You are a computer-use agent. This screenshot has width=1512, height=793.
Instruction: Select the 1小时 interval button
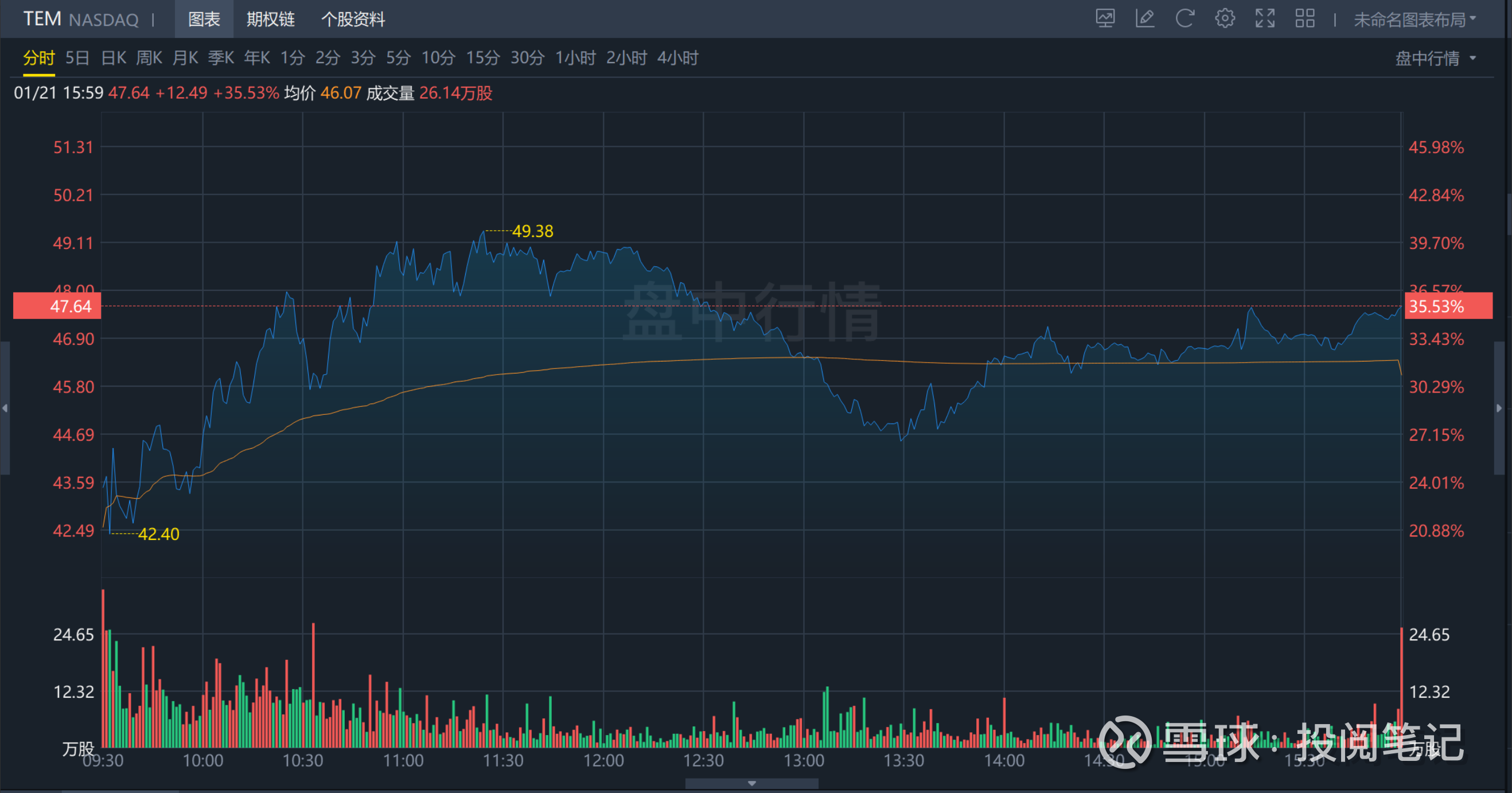575,58
